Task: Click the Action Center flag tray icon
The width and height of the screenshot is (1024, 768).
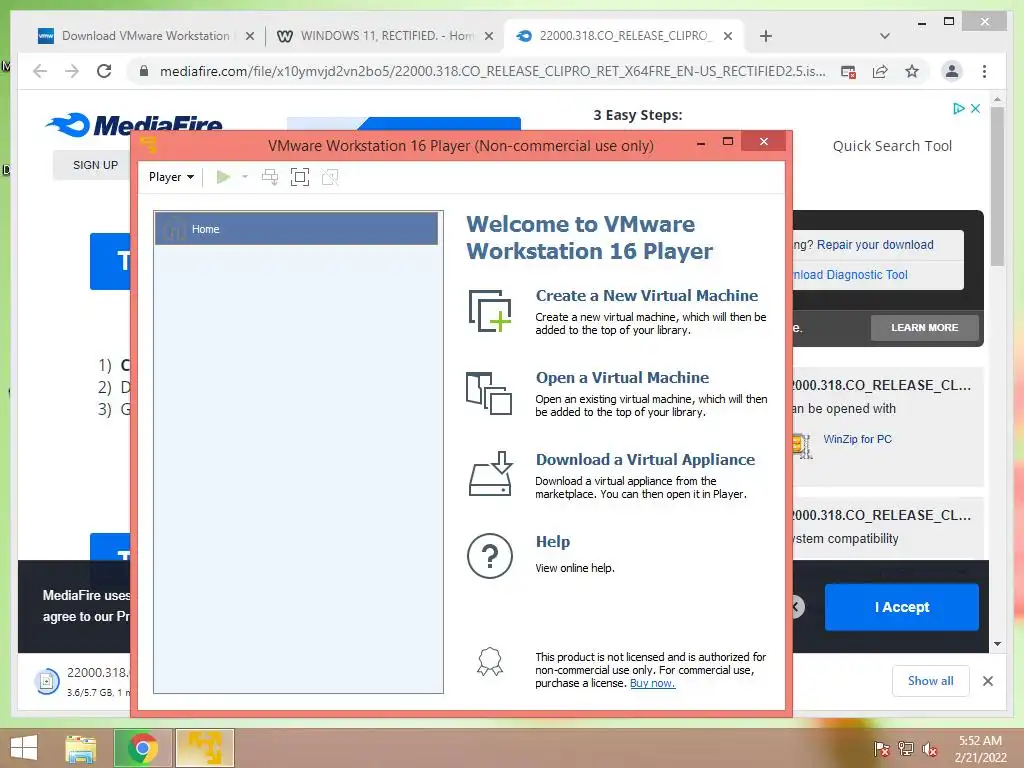Action: pyautogui.click(x=881, y=749)
